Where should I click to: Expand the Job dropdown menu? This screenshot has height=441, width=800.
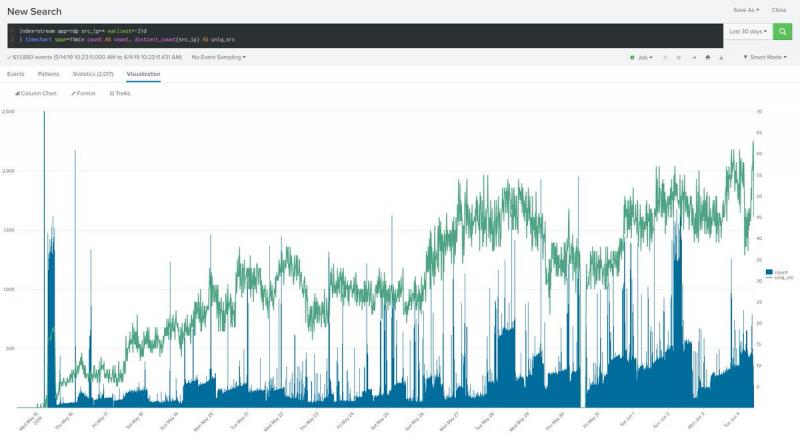pos(642,57)
